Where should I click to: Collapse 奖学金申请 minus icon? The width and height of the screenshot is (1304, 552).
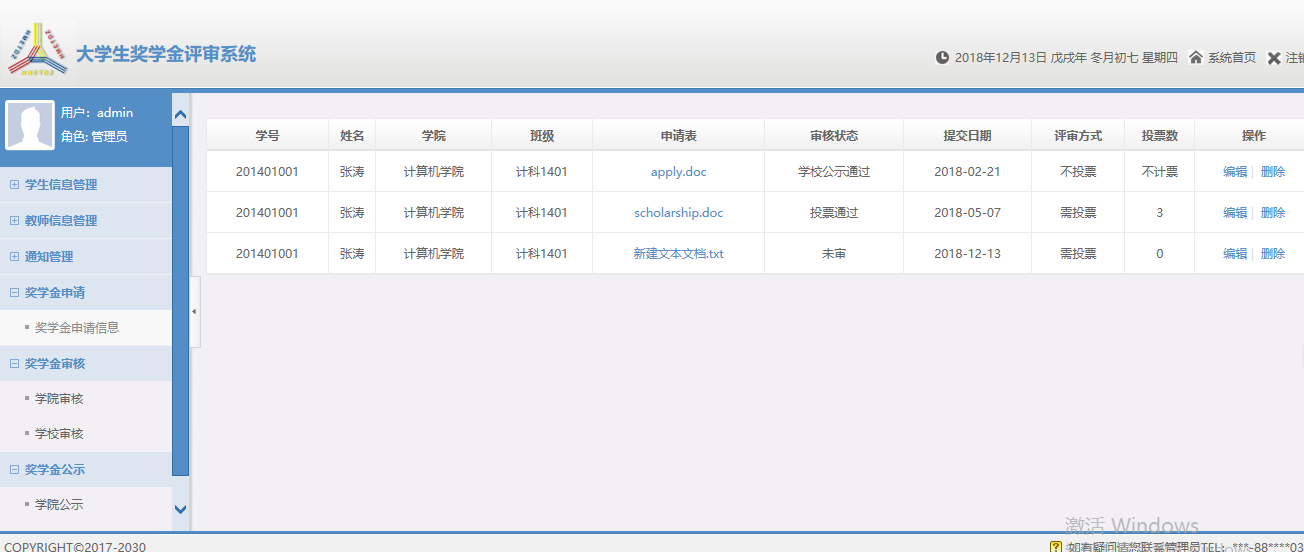[x=14, y=293]
